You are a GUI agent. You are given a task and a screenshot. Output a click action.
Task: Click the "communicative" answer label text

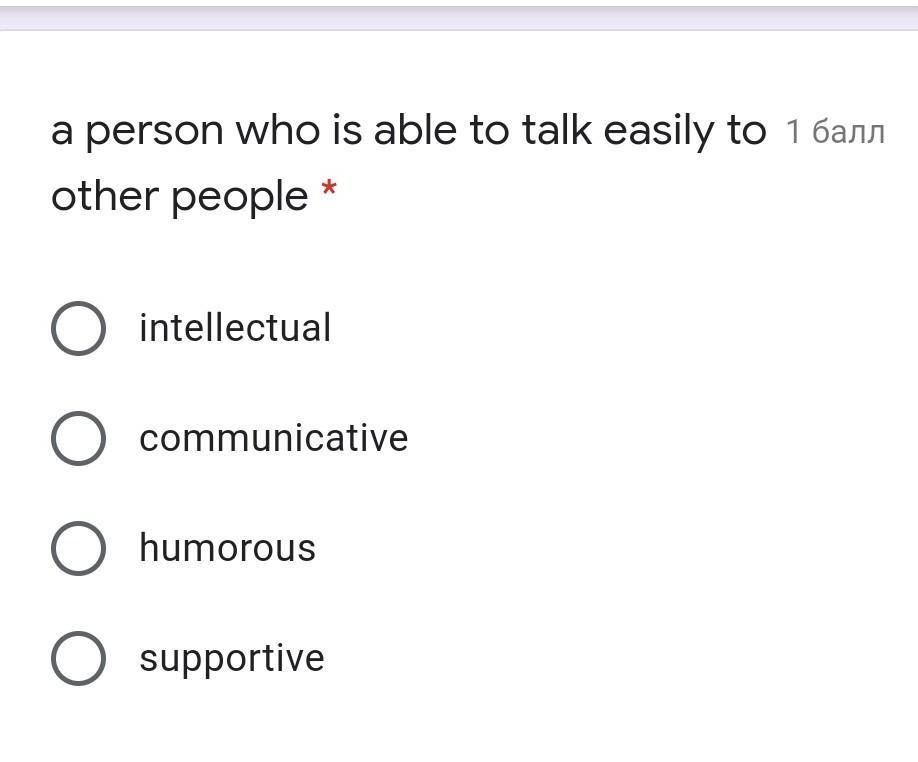tap(273, 438)
